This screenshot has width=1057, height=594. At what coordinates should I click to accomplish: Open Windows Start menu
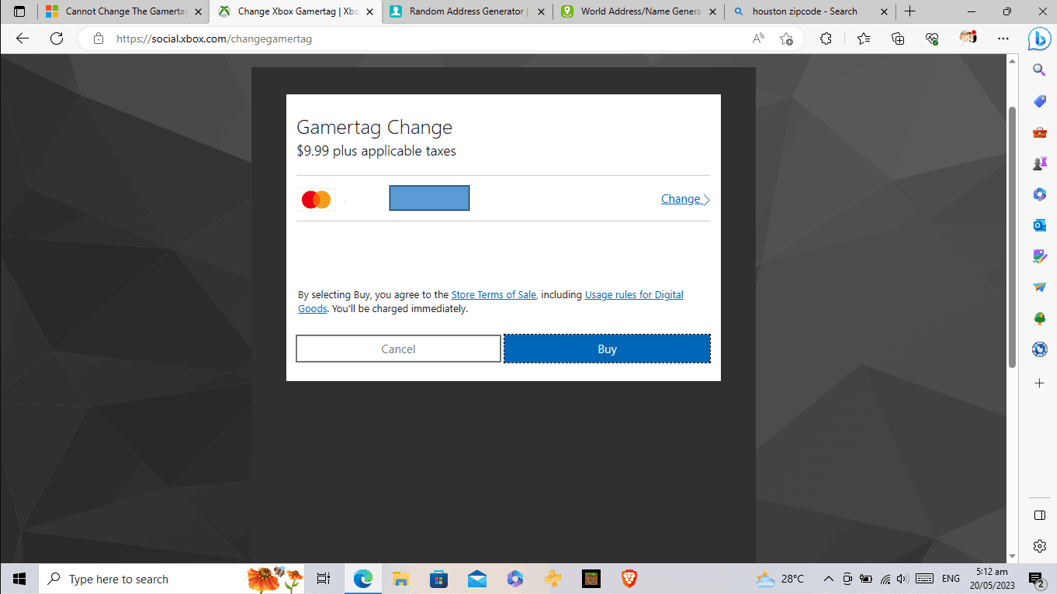pos(19,578)
